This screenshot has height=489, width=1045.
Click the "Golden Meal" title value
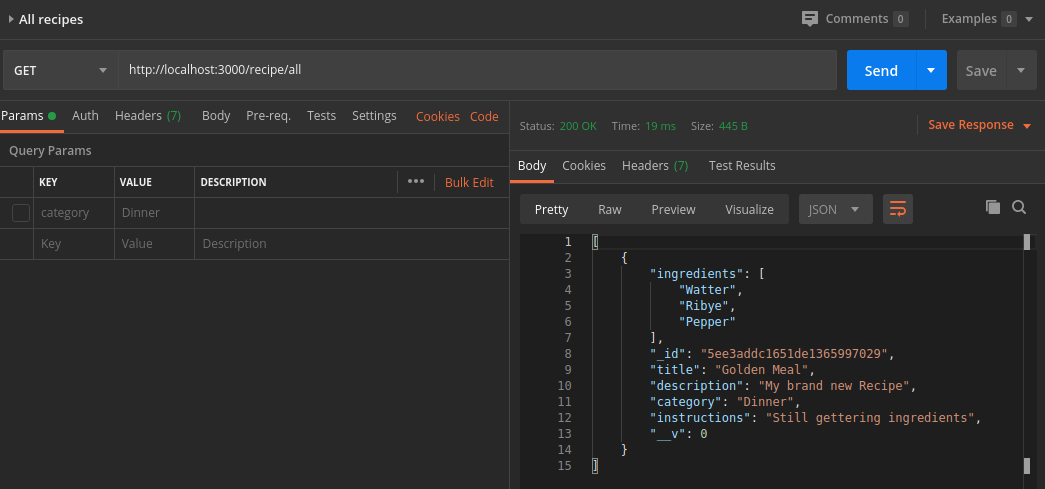click(x=761, y=370)
